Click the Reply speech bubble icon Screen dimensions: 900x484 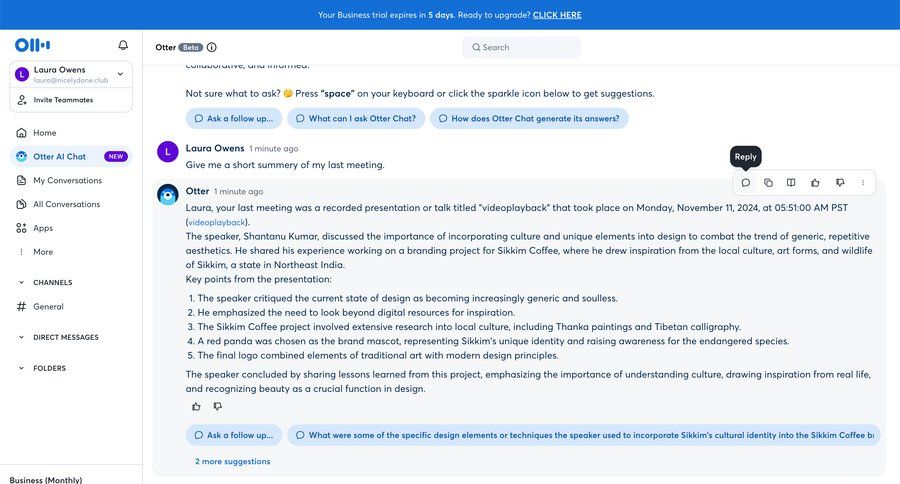[746, 183]
